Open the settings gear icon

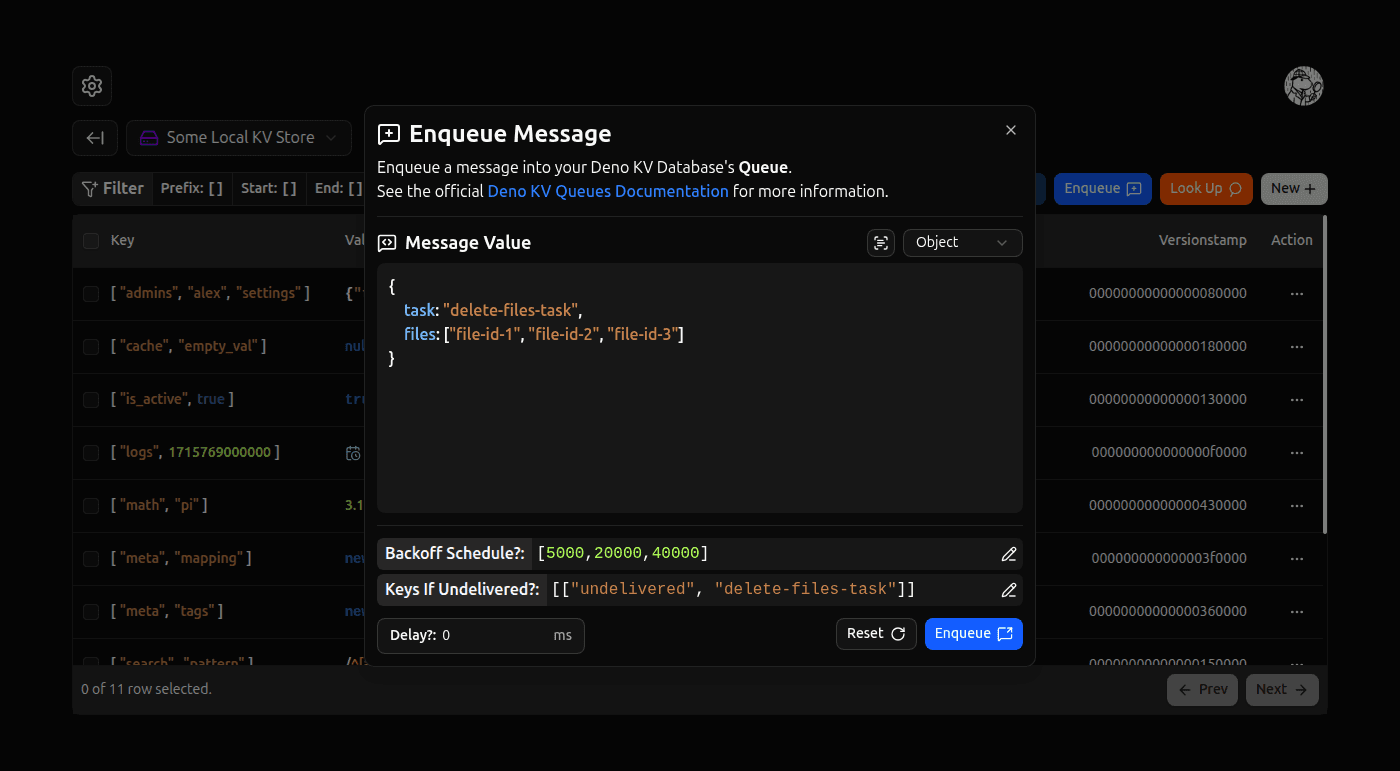[91, 86]
